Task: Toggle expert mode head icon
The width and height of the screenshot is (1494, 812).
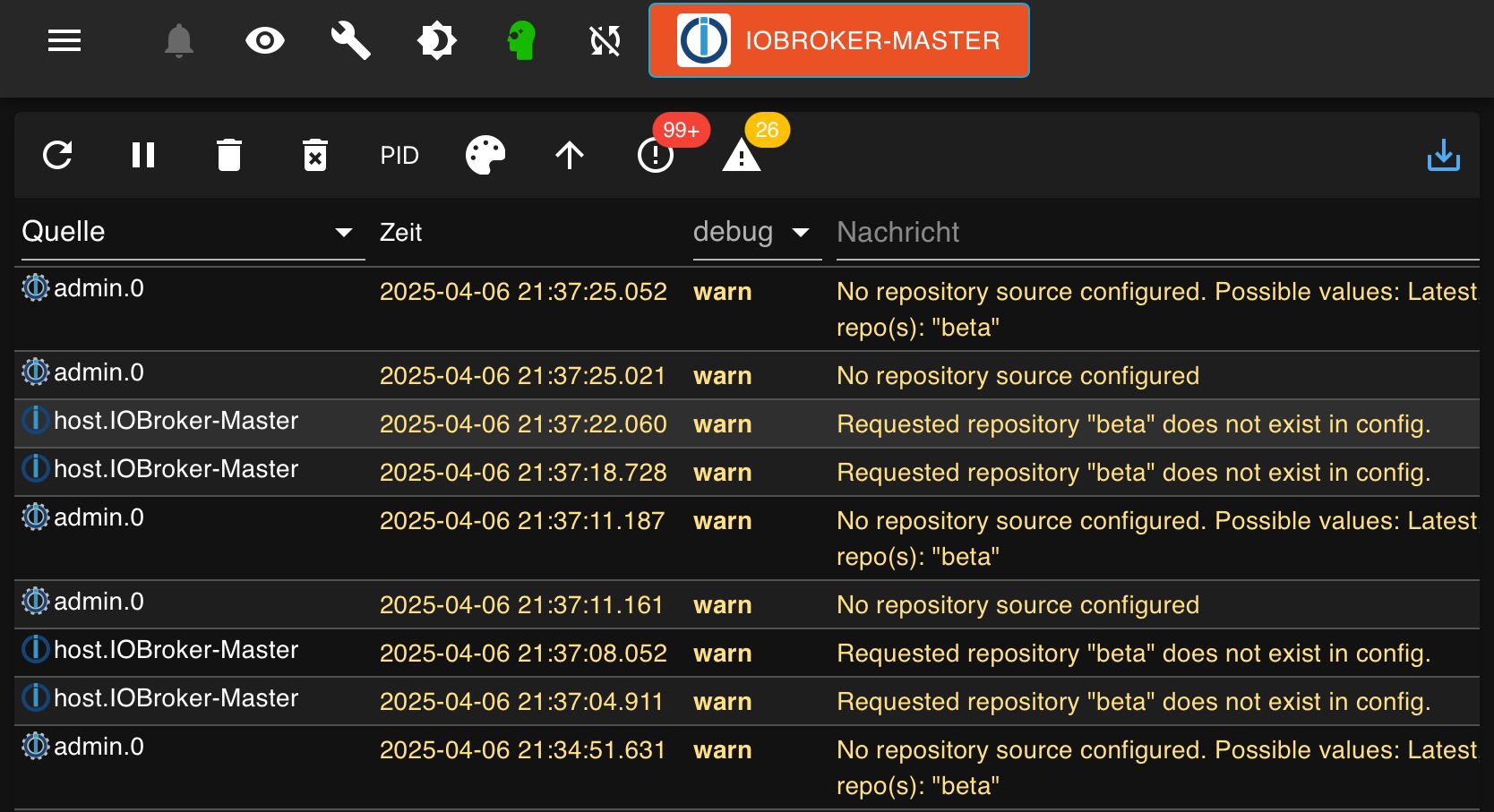Action: coord(521,40)
